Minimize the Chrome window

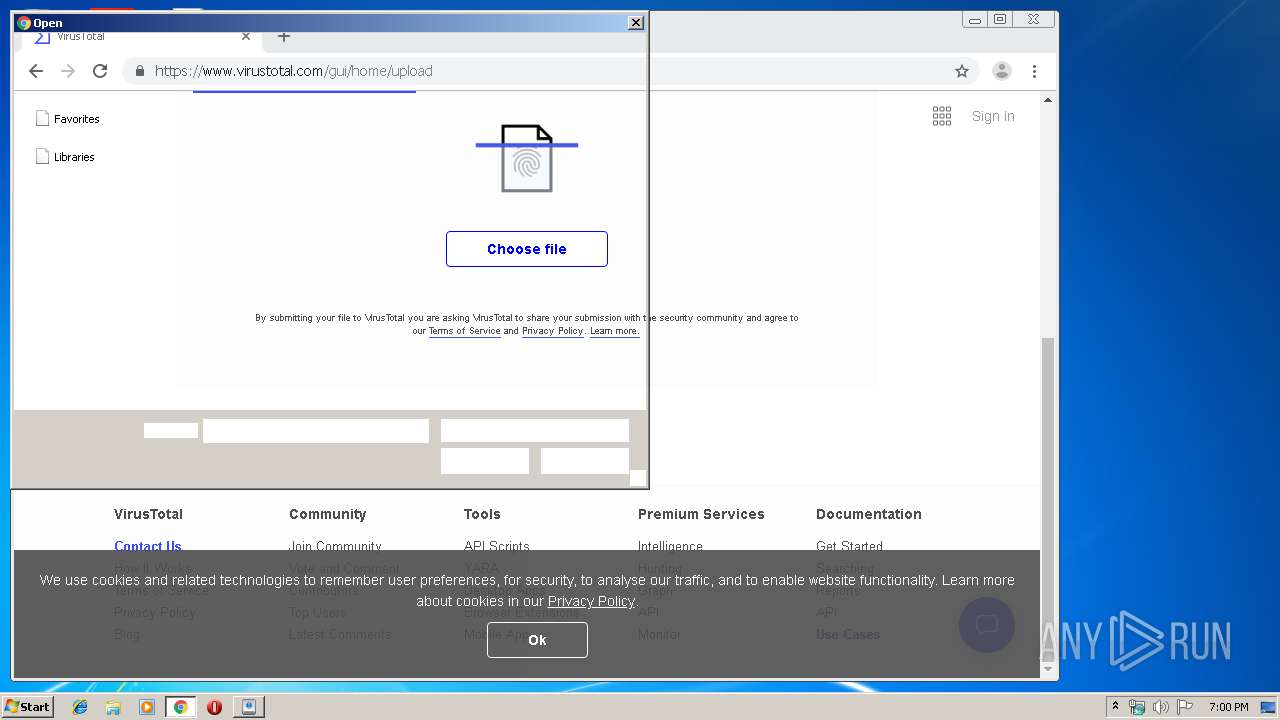pos(975,19)
